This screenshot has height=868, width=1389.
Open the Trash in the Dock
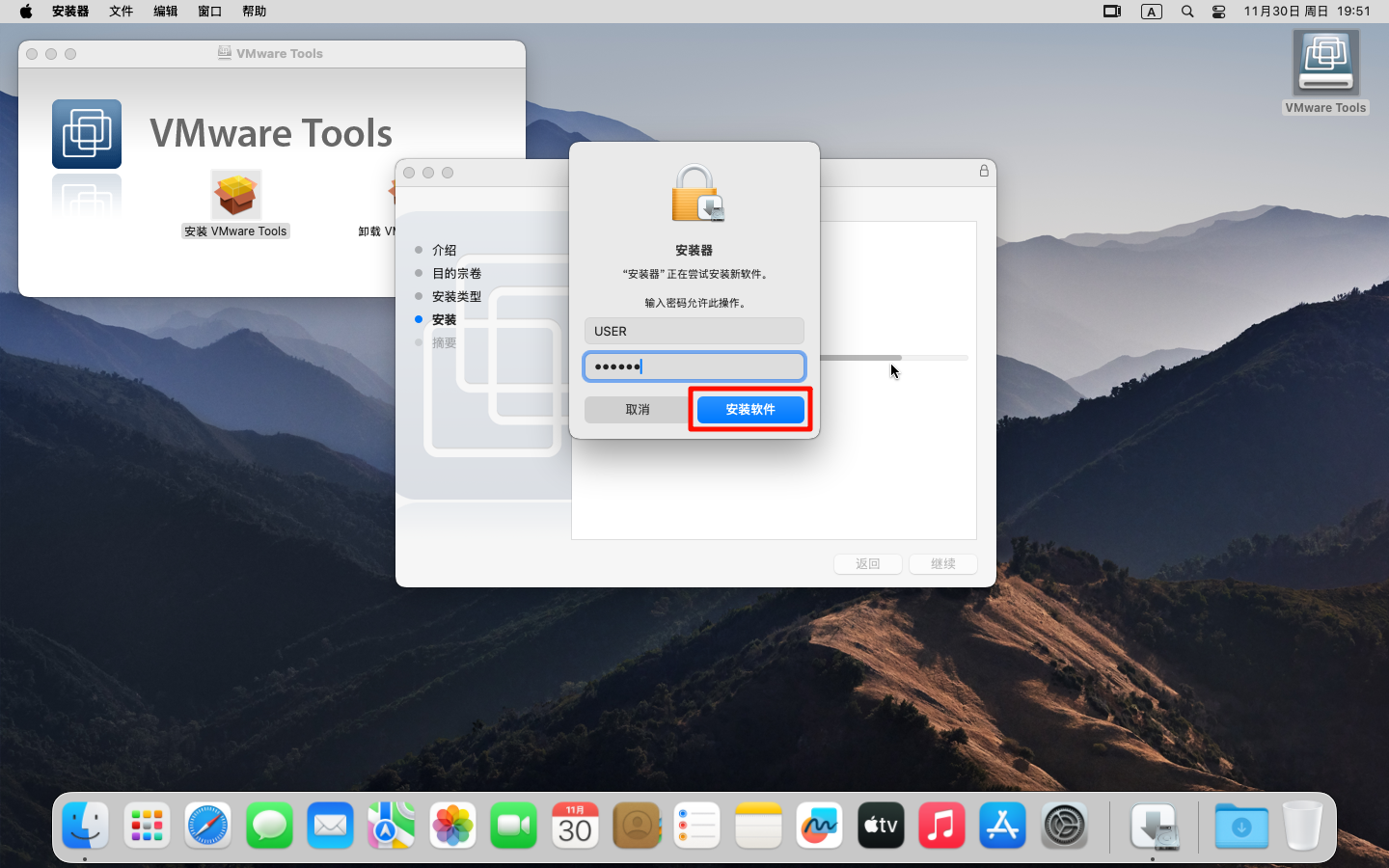coord(1303,826)
